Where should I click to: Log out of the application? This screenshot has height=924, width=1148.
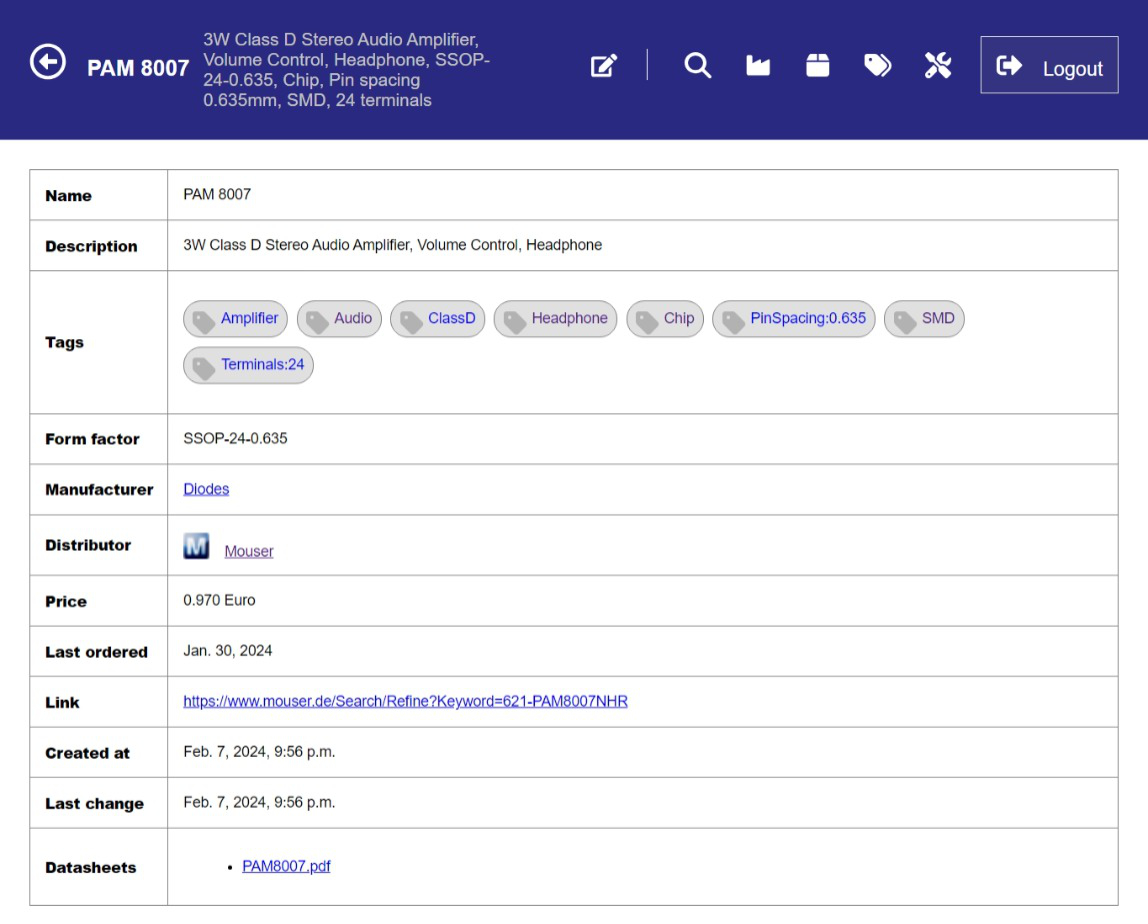(1049, 65)
